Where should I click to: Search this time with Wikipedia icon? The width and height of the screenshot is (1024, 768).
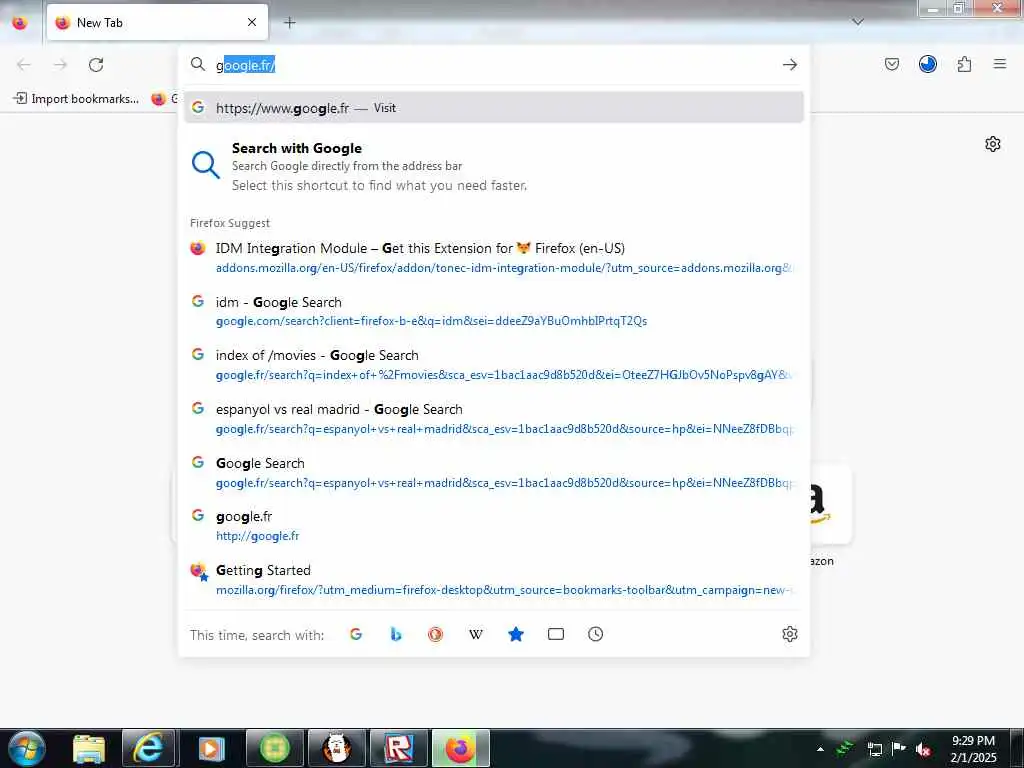[x=476, y=634]
